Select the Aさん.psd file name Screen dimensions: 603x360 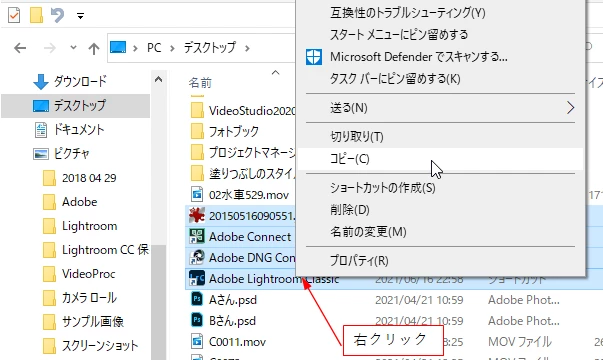tap(233, 300)
